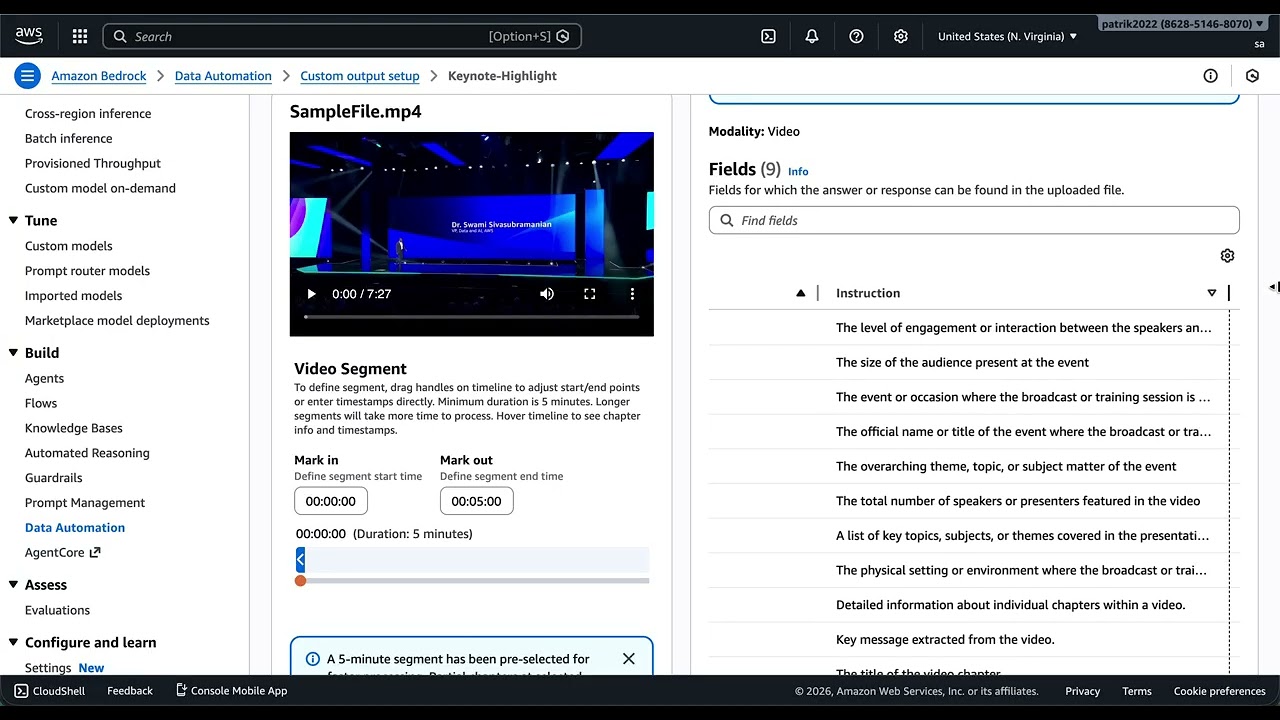Click the segment selection timeline bar
1280x720 pixels.
pos(473,560)
